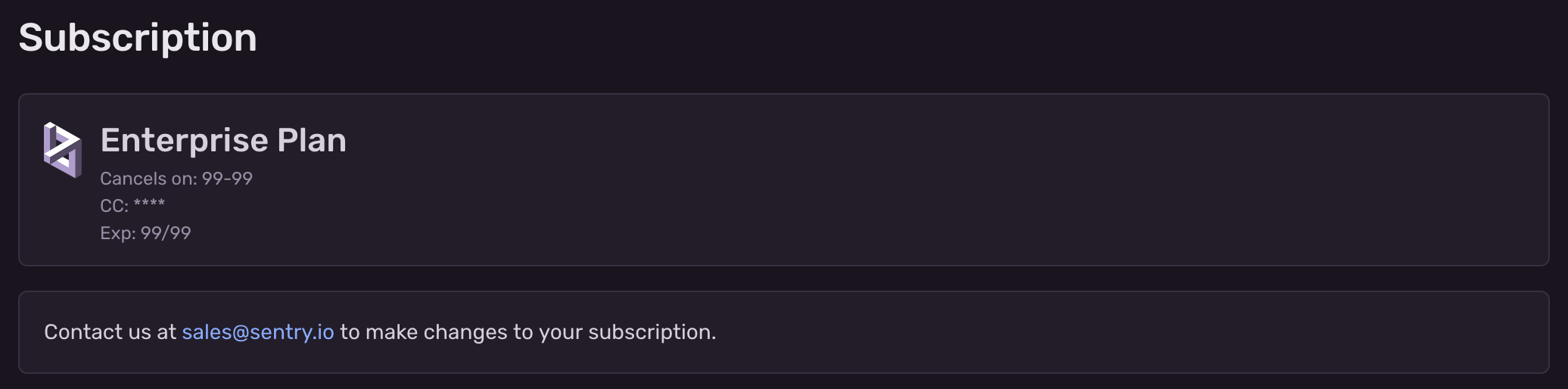The height and width of the screenshot is (389, 1568).
Task: Select the word Enterprise in plan title
Action: point(184,141)
